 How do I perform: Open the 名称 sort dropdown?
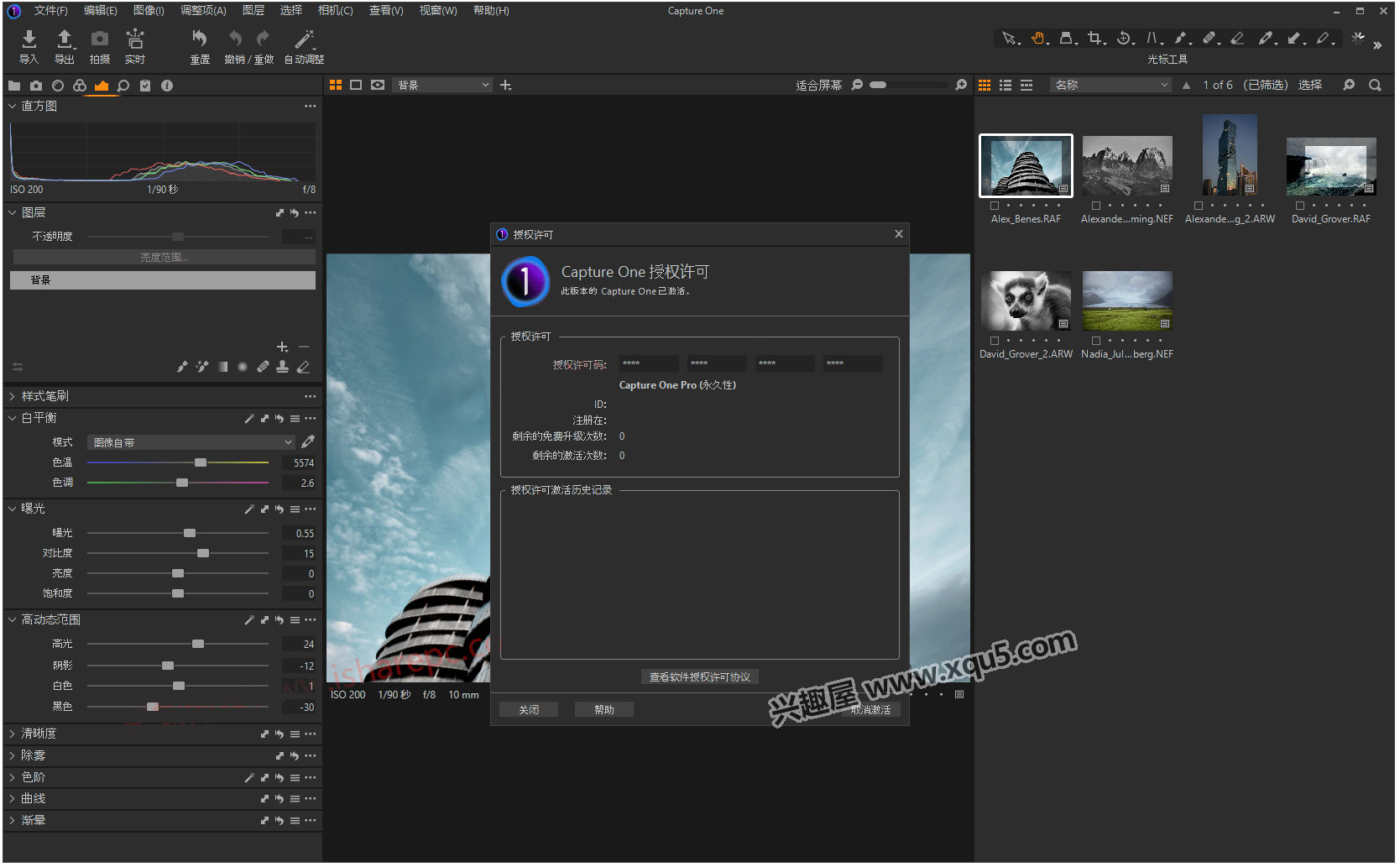click(x=1111, y=85)
